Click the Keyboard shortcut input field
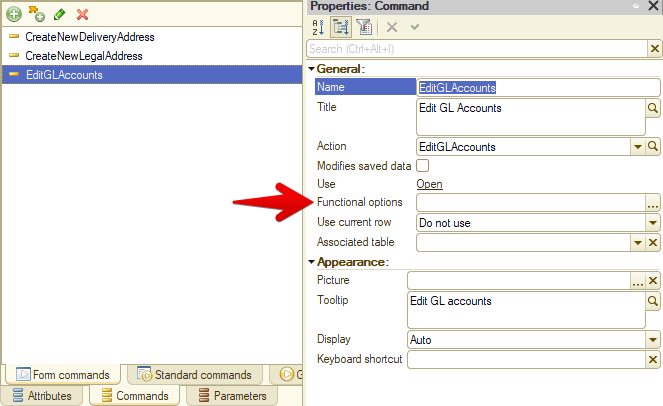 click(x=526, y=360)
